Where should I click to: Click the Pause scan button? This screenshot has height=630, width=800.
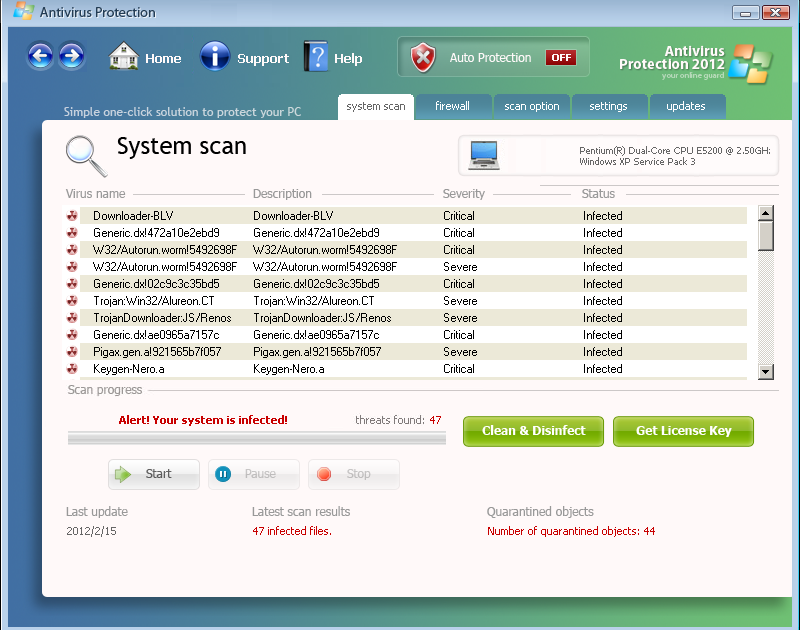[254, 474]
